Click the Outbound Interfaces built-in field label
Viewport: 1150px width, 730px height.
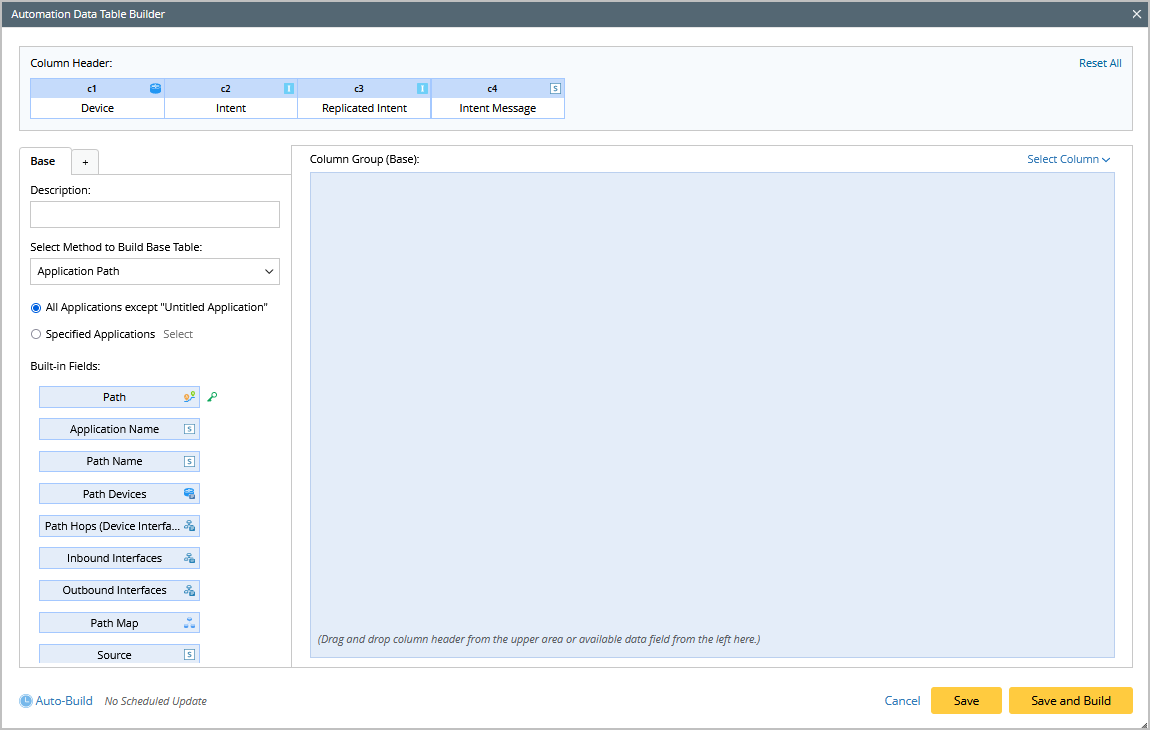click(114, 591)
